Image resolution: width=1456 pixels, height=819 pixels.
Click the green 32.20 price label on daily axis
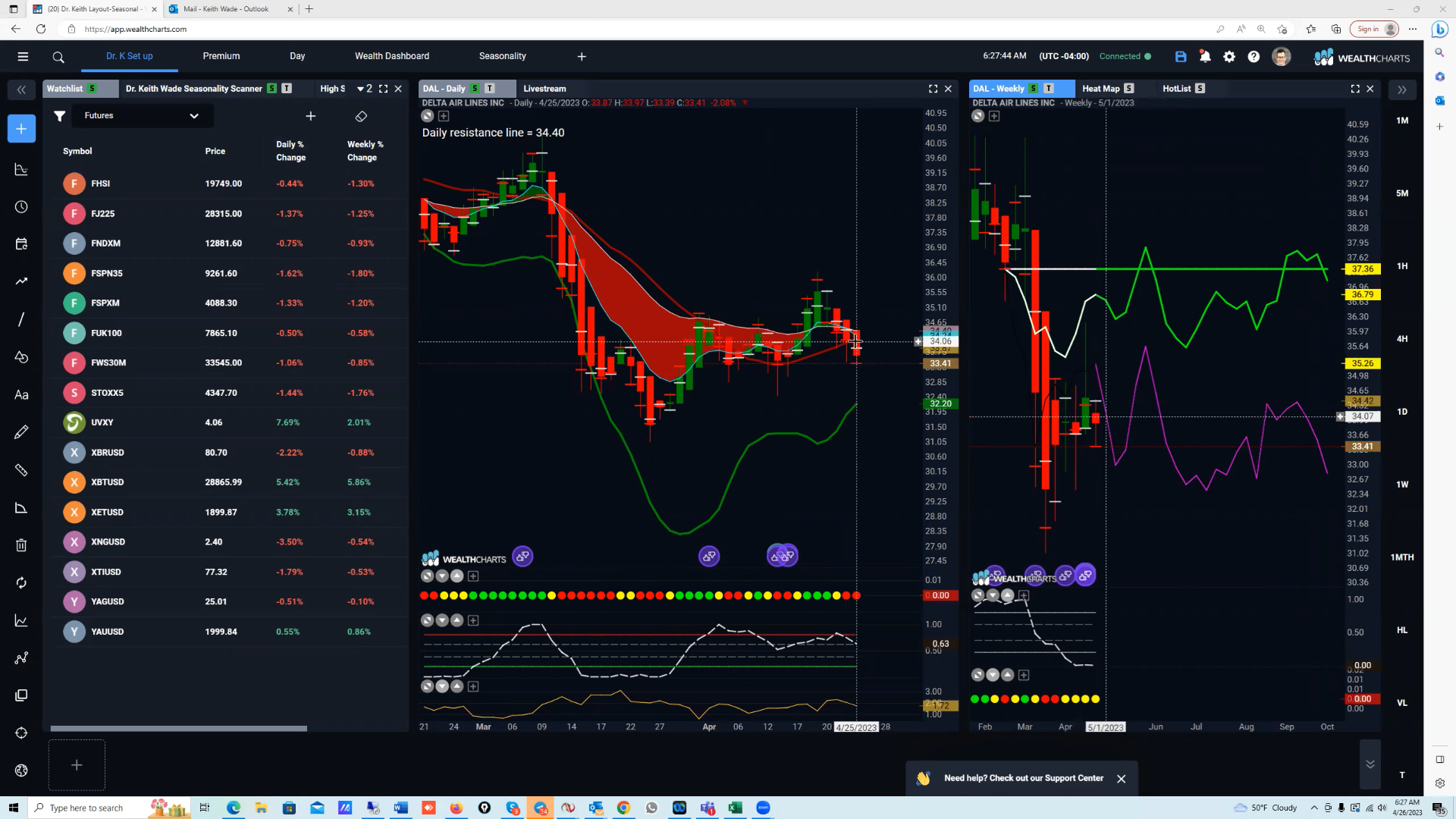click(940, 404)
